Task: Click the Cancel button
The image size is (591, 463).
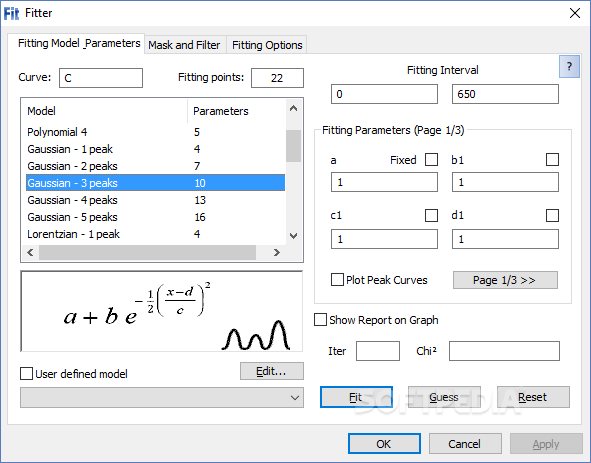Action: (465, 444)
